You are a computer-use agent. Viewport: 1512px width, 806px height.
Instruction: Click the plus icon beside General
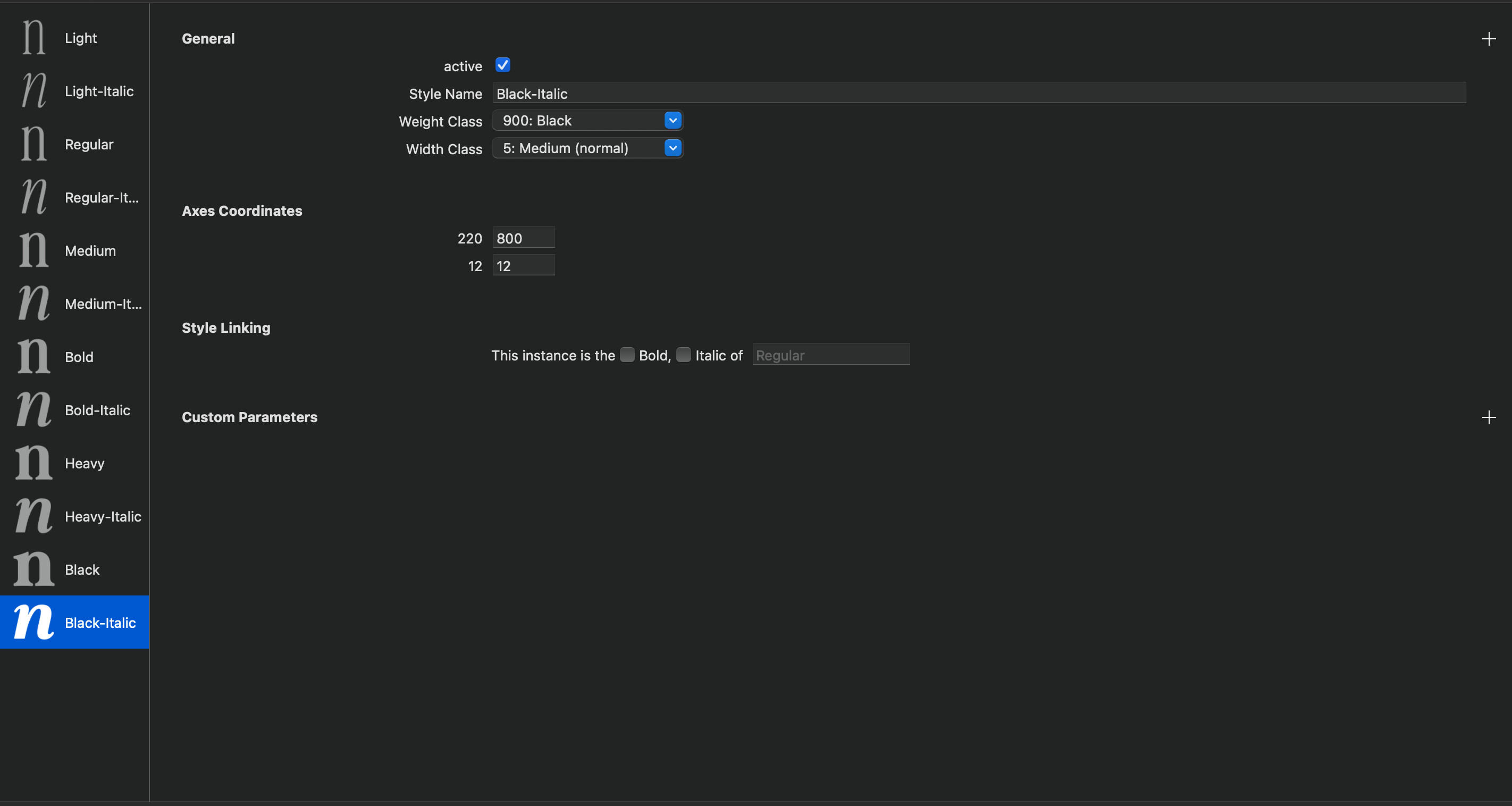click(x=1489, y=39)
